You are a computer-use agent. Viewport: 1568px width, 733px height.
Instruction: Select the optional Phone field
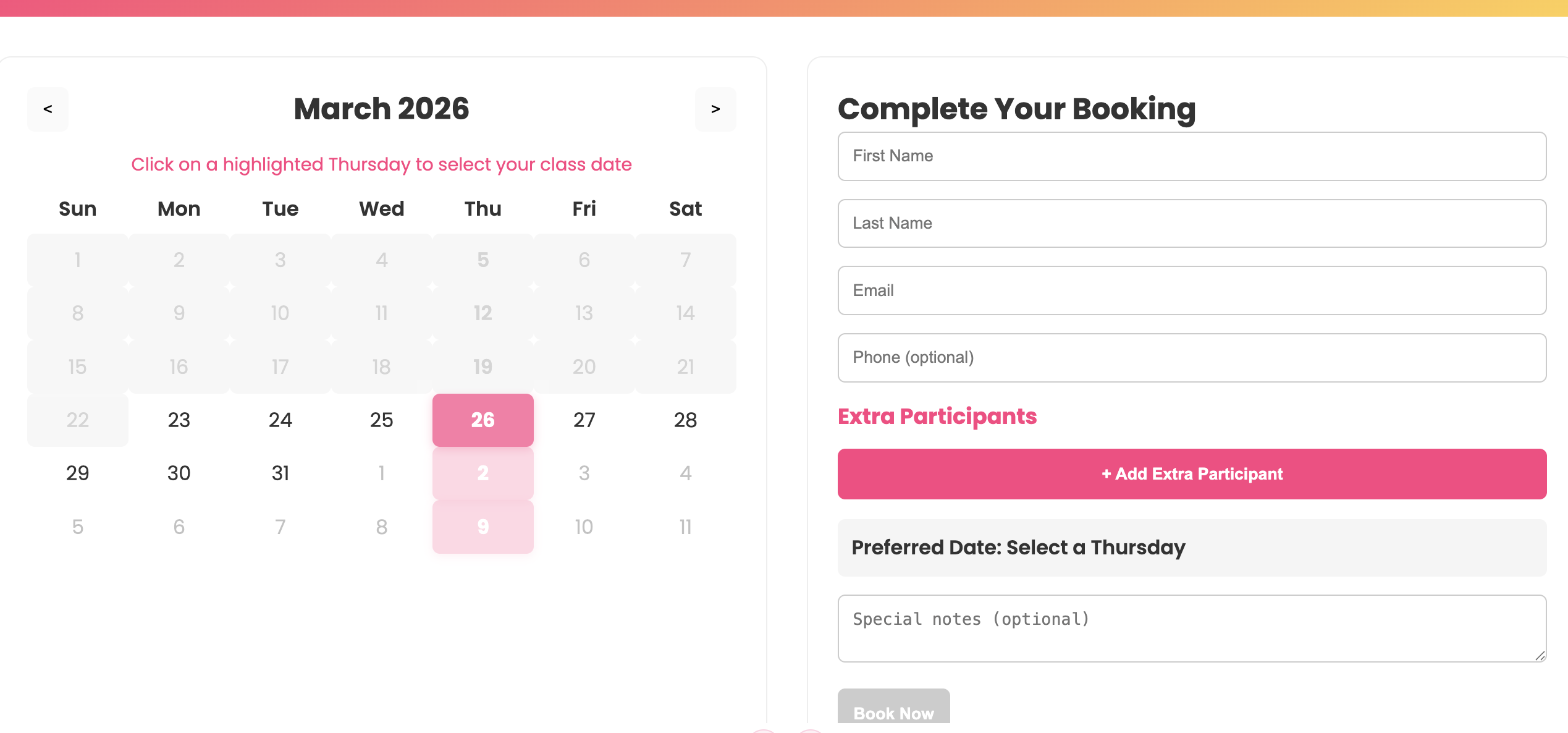pyautogui.click(x=1191, y=357)
